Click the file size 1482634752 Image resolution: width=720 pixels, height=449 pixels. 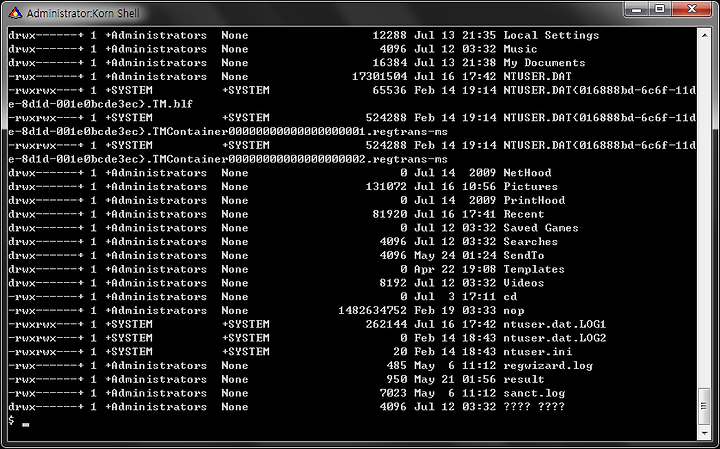click(372, 311)
